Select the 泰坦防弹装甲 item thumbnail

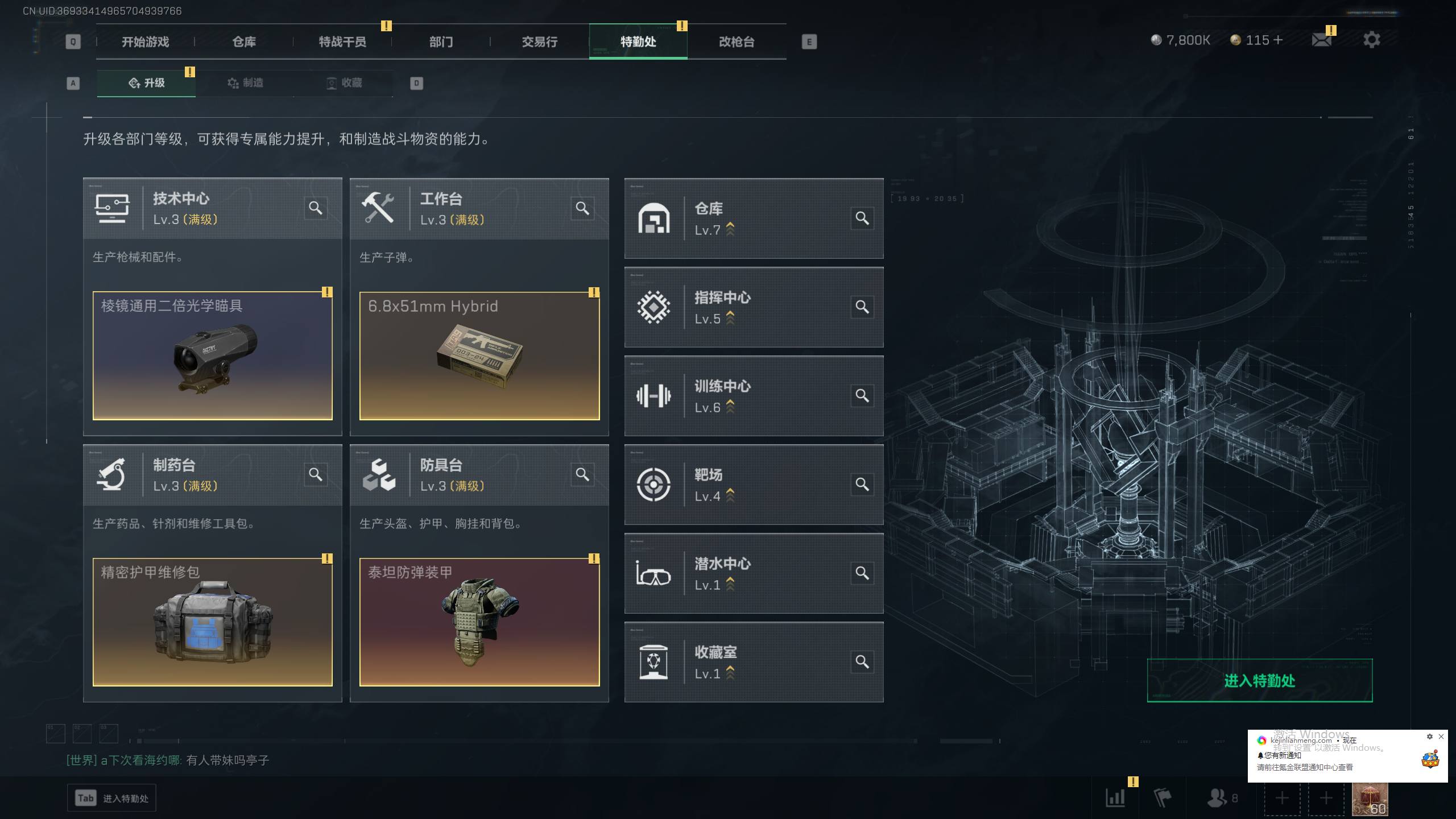tap(479, 622)
